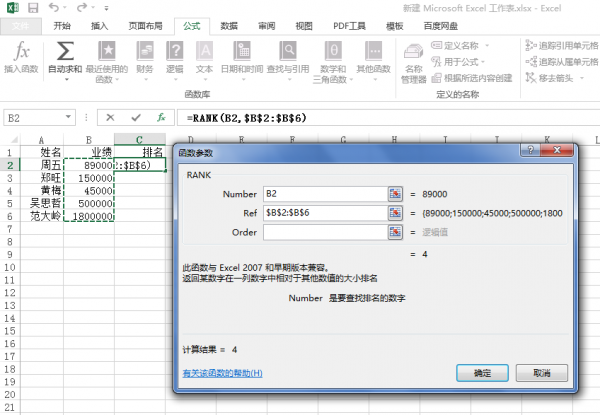Select the Formulas tab

tap(192, 26)
